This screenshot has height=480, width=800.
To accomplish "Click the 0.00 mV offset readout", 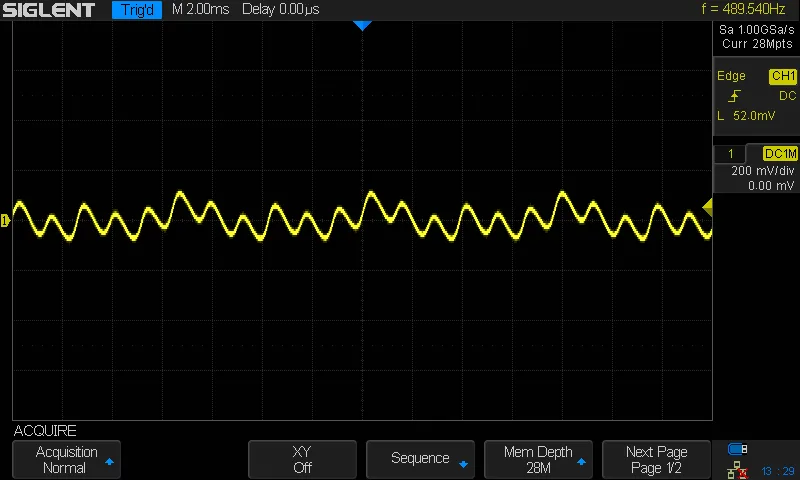I will [x=771, y=186].
